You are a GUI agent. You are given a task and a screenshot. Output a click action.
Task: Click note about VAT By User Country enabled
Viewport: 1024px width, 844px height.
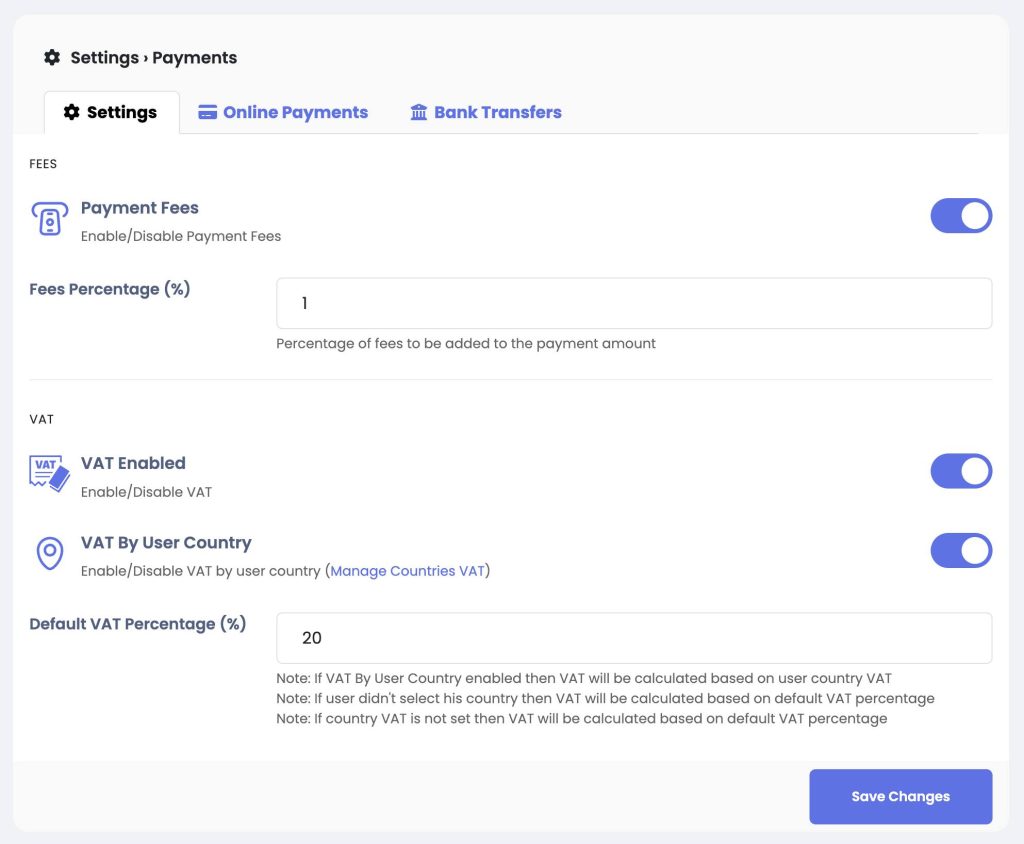coord(584,678)
